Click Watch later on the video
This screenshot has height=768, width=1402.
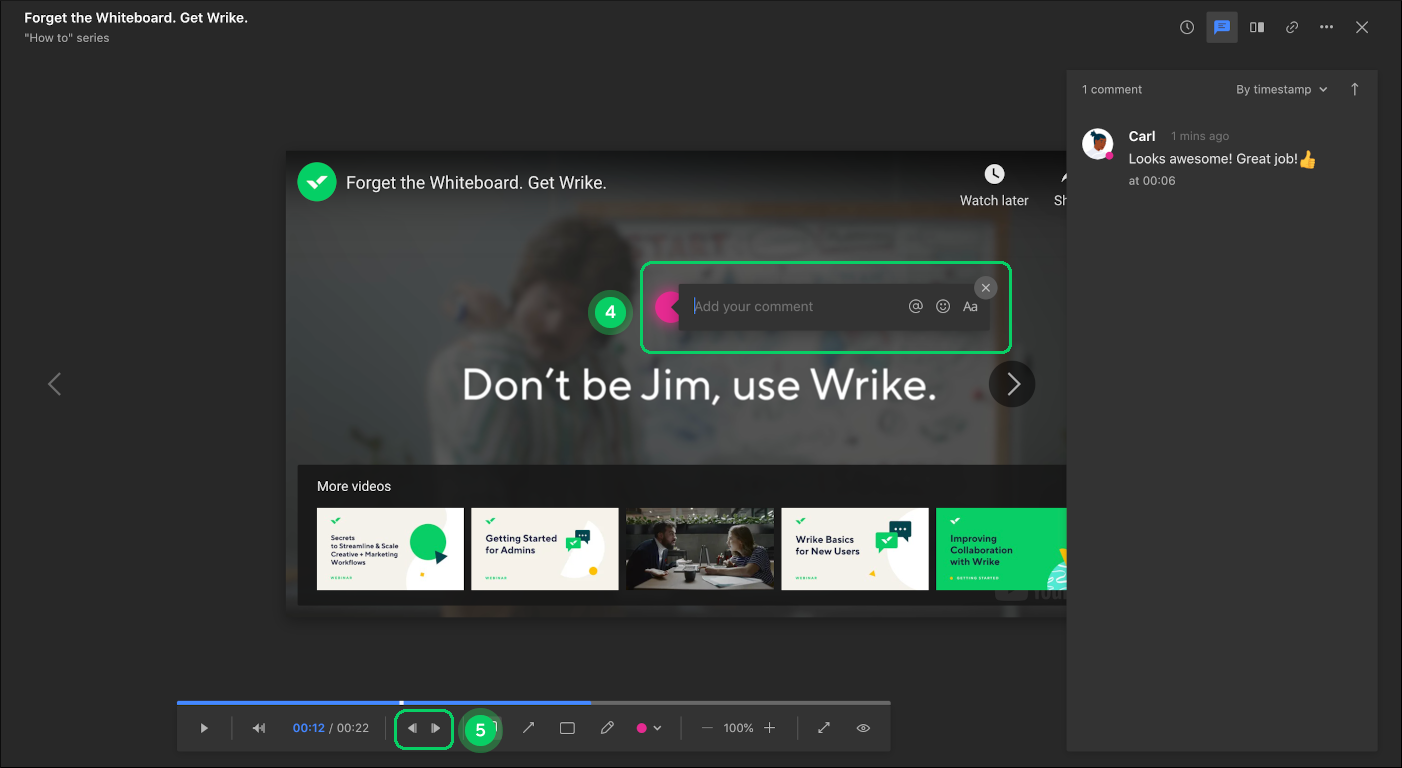(994, 186)
